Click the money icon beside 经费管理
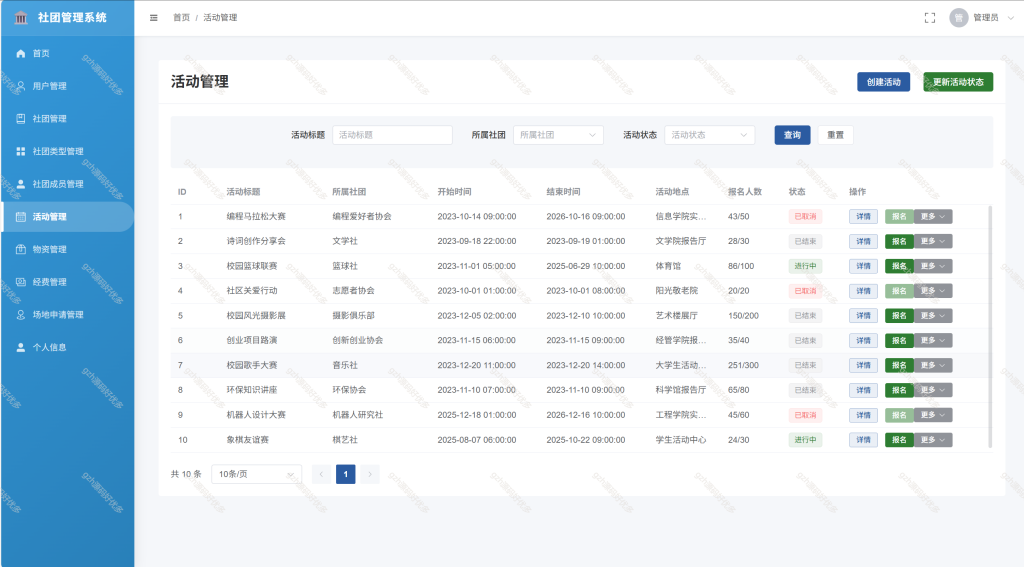The height and width of the screenshot is (567, 1024). click(x=21, y=282)
